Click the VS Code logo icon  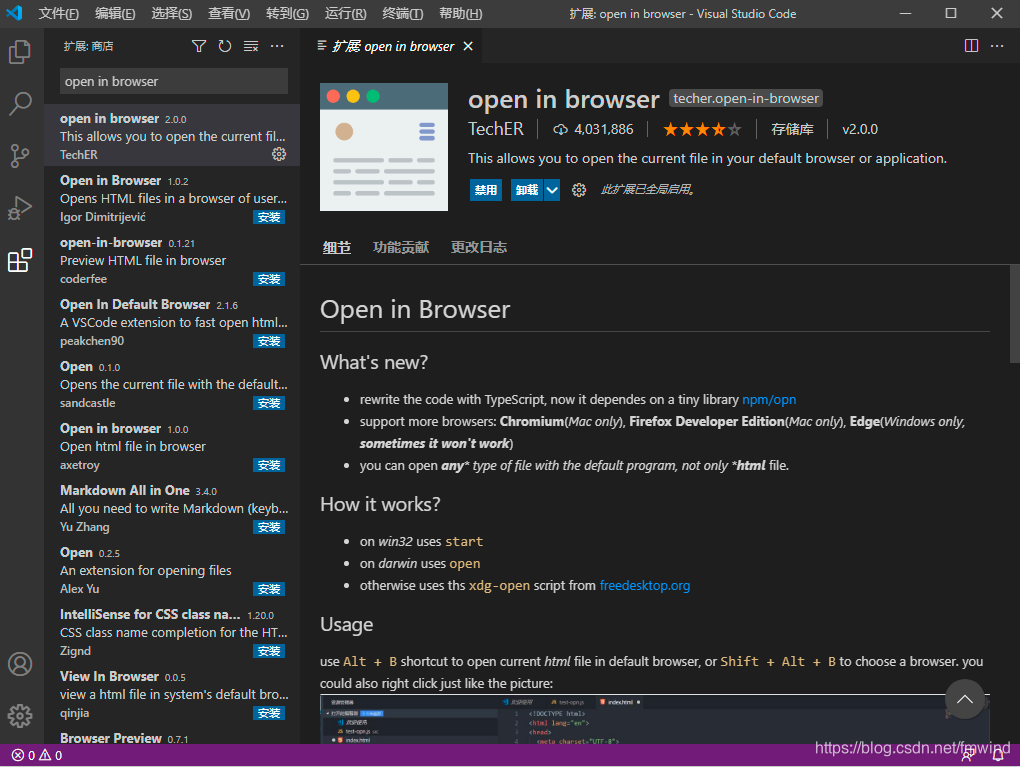pyautogui.click(x=14, y=13)
